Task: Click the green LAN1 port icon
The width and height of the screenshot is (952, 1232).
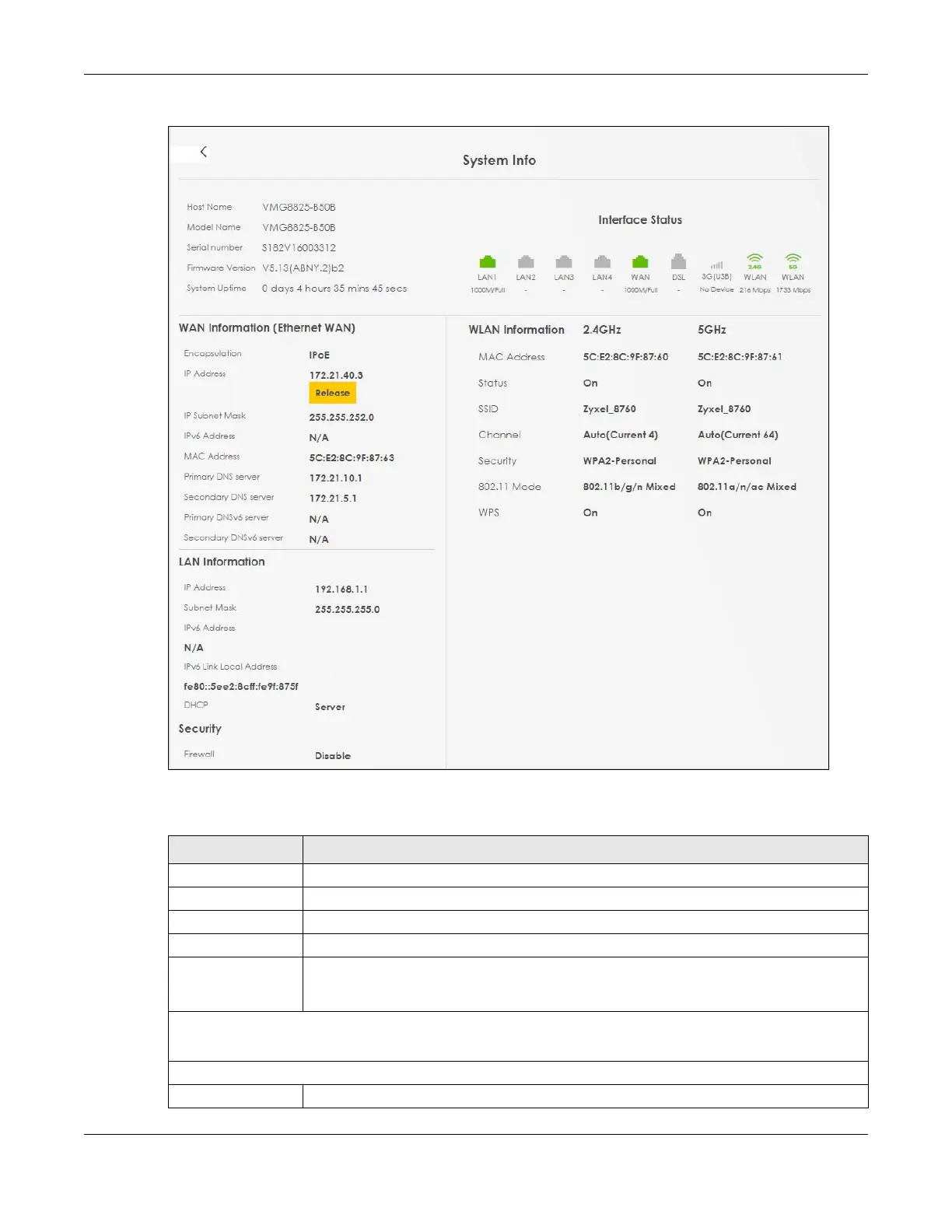Action: (488, 262)
